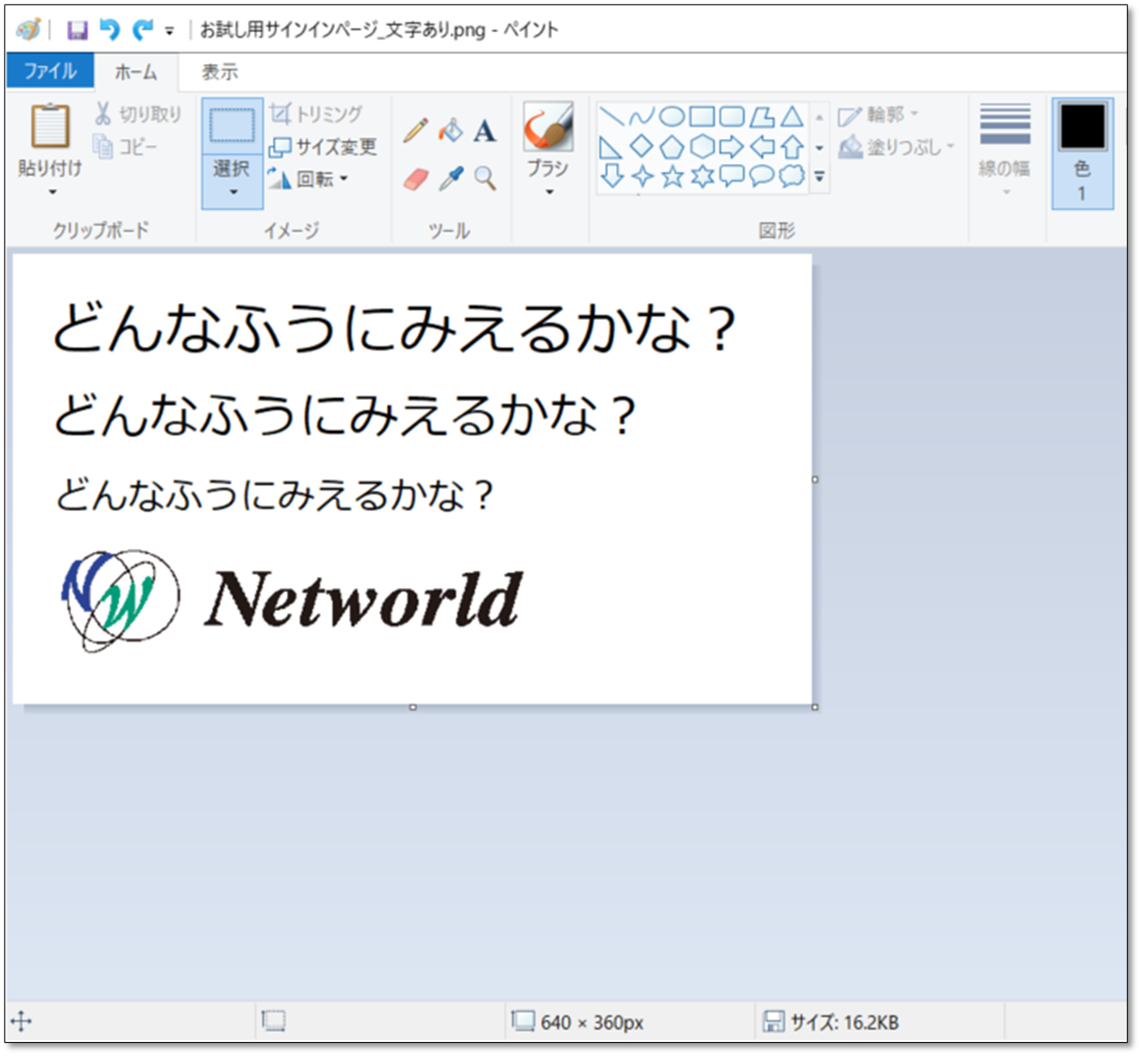1141x1056 pixels.
Task: Click トリミング button
Action: [x=316, y=114]
